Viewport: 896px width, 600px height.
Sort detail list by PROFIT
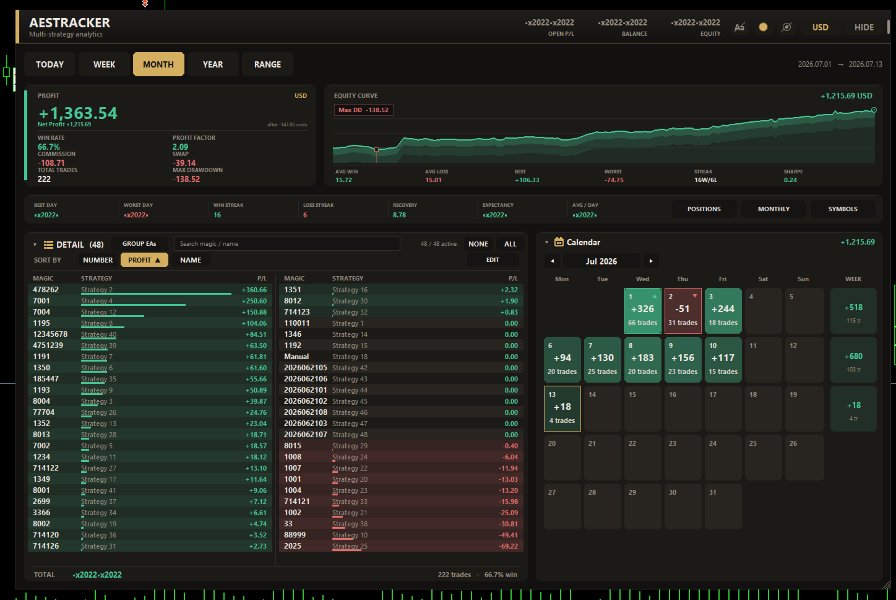[x=144, y=260]
